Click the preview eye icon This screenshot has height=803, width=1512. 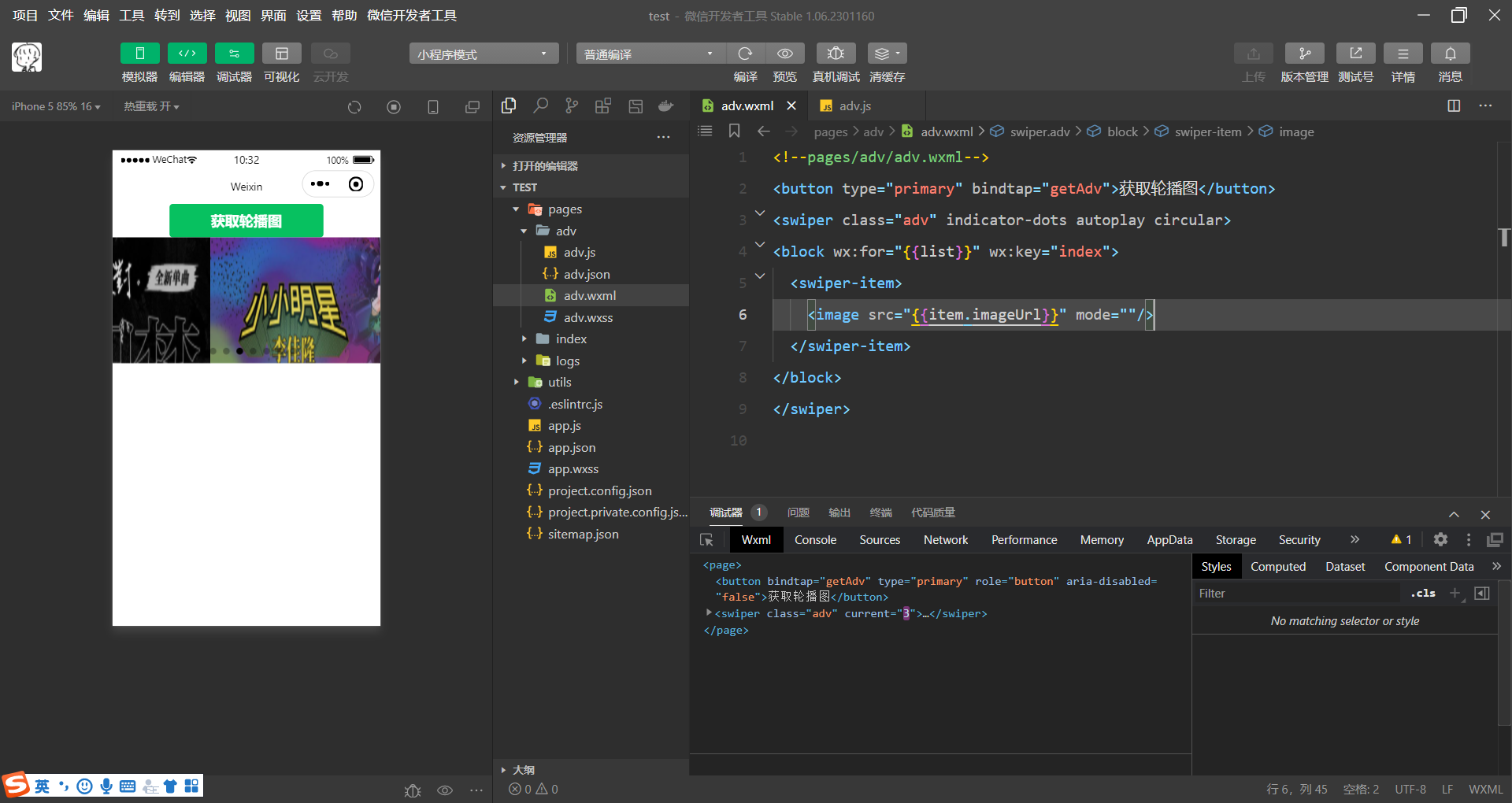(784, 54)
